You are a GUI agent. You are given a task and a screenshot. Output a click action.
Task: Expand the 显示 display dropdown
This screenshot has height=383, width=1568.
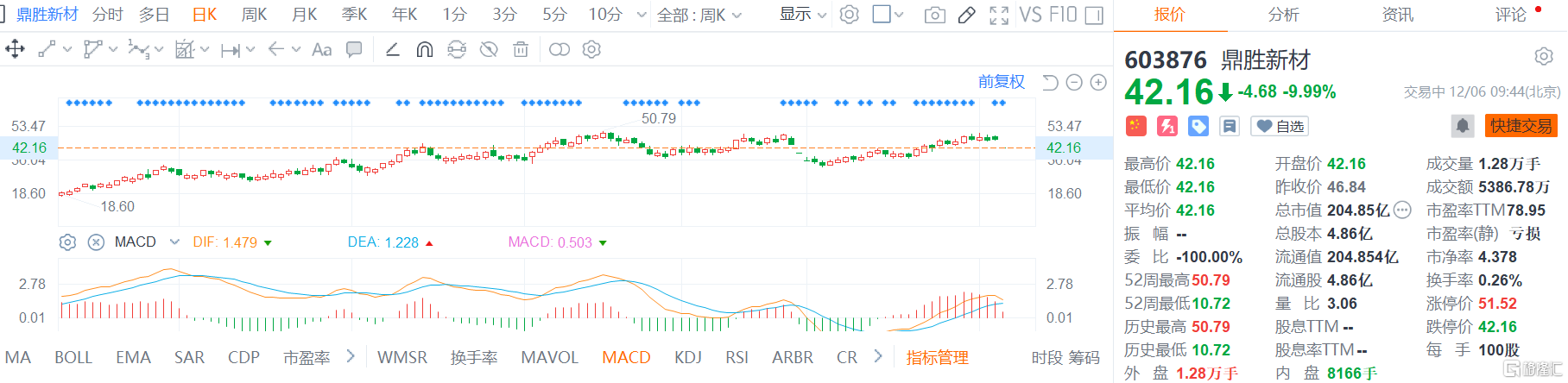(803, 15)
